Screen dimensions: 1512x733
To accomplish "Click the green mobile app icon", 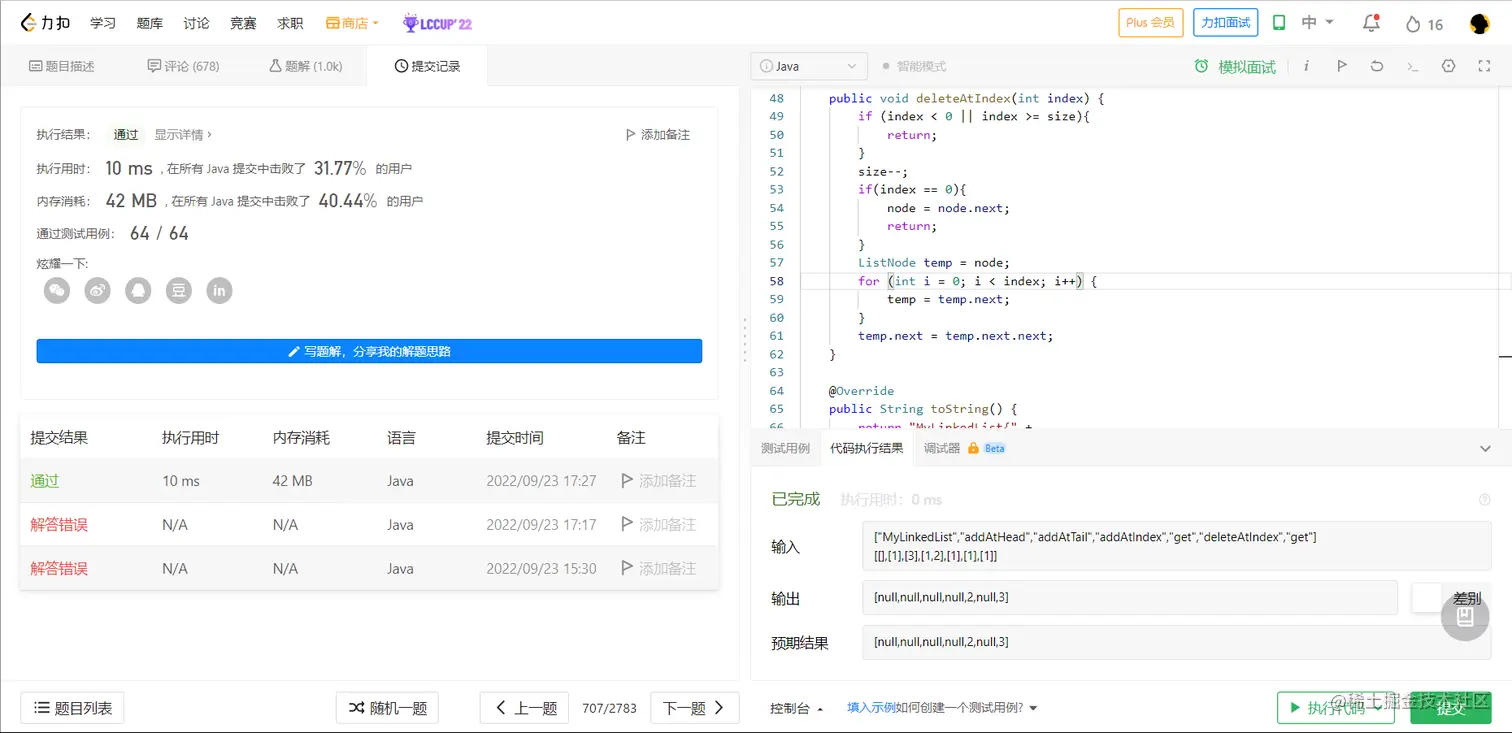I will pos(1279,22).
